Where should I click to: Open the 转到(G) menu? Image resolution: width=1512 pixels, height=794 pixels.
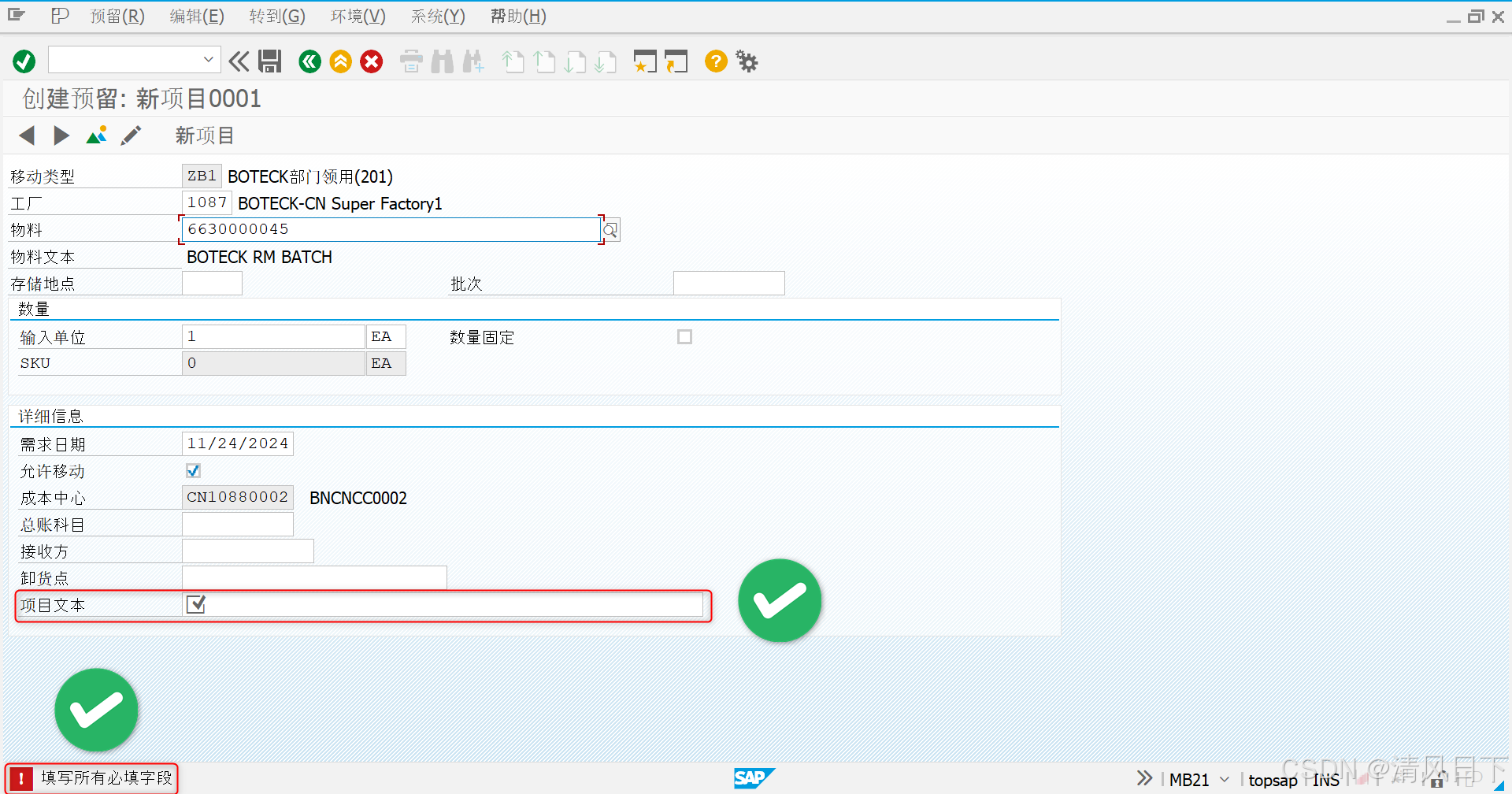pos(277,17)
